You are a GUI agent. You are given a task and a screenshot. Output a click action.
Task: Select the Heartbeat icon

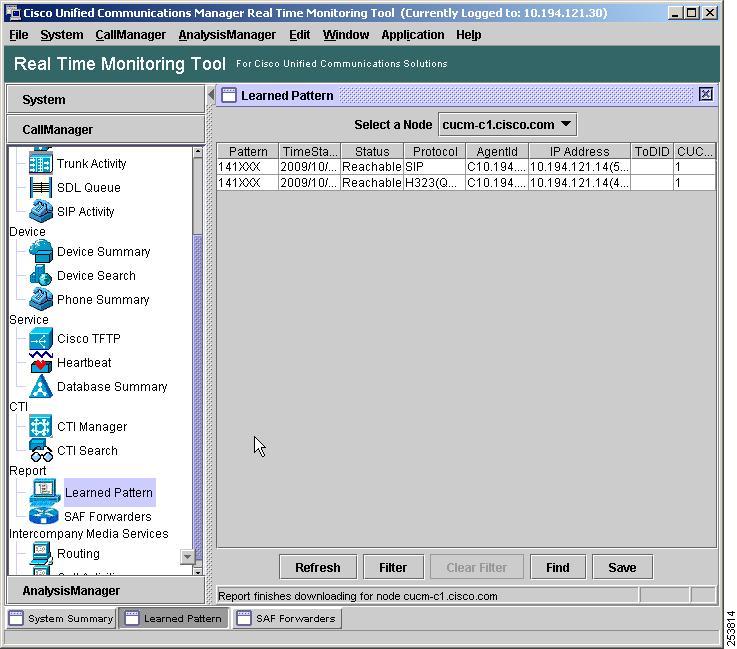click(41, 362)
